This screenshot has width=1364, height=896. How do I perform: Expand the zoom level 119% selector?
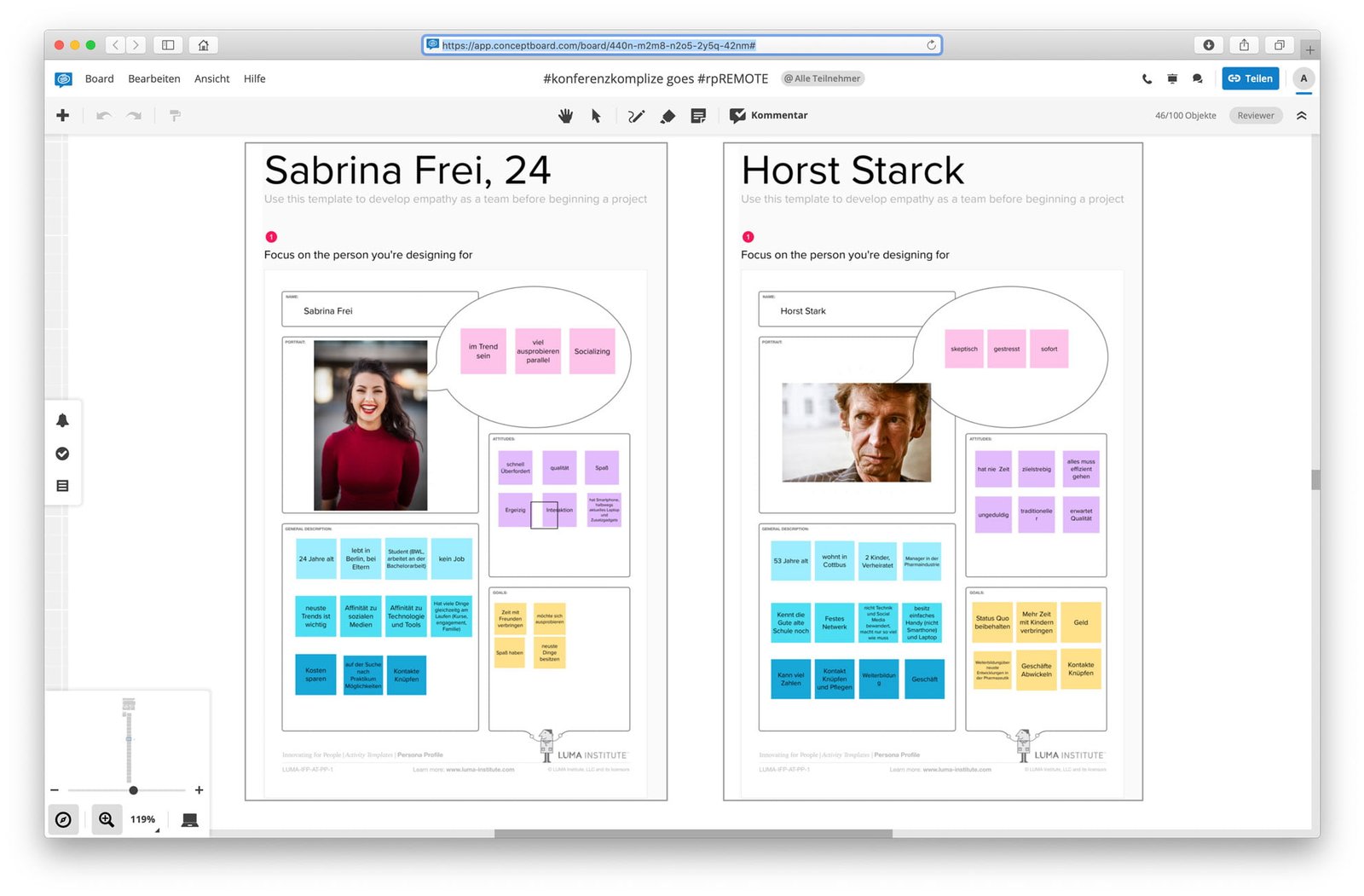[142, 819]
